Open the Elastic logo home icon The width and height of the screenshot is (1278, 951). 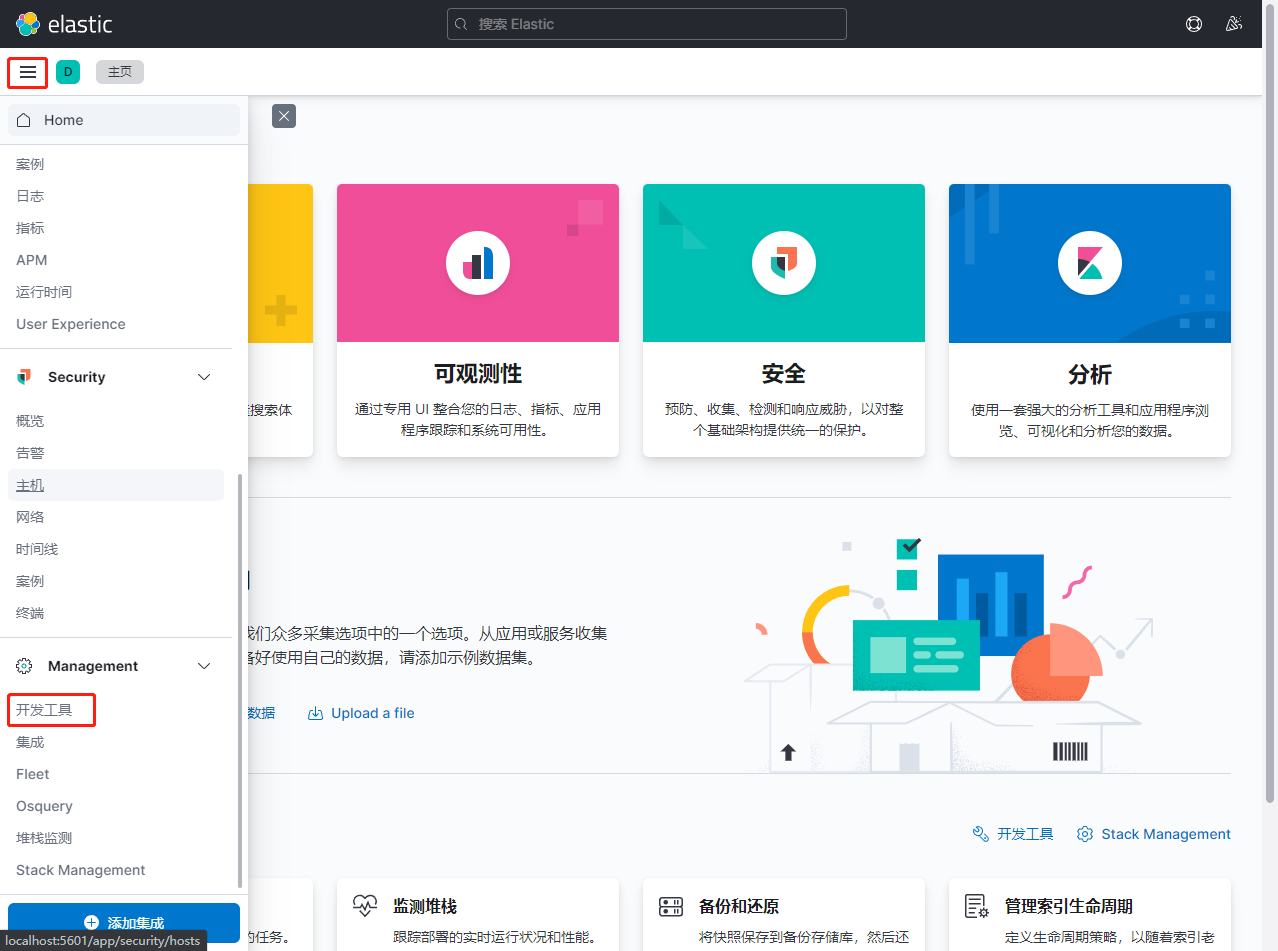27,24
